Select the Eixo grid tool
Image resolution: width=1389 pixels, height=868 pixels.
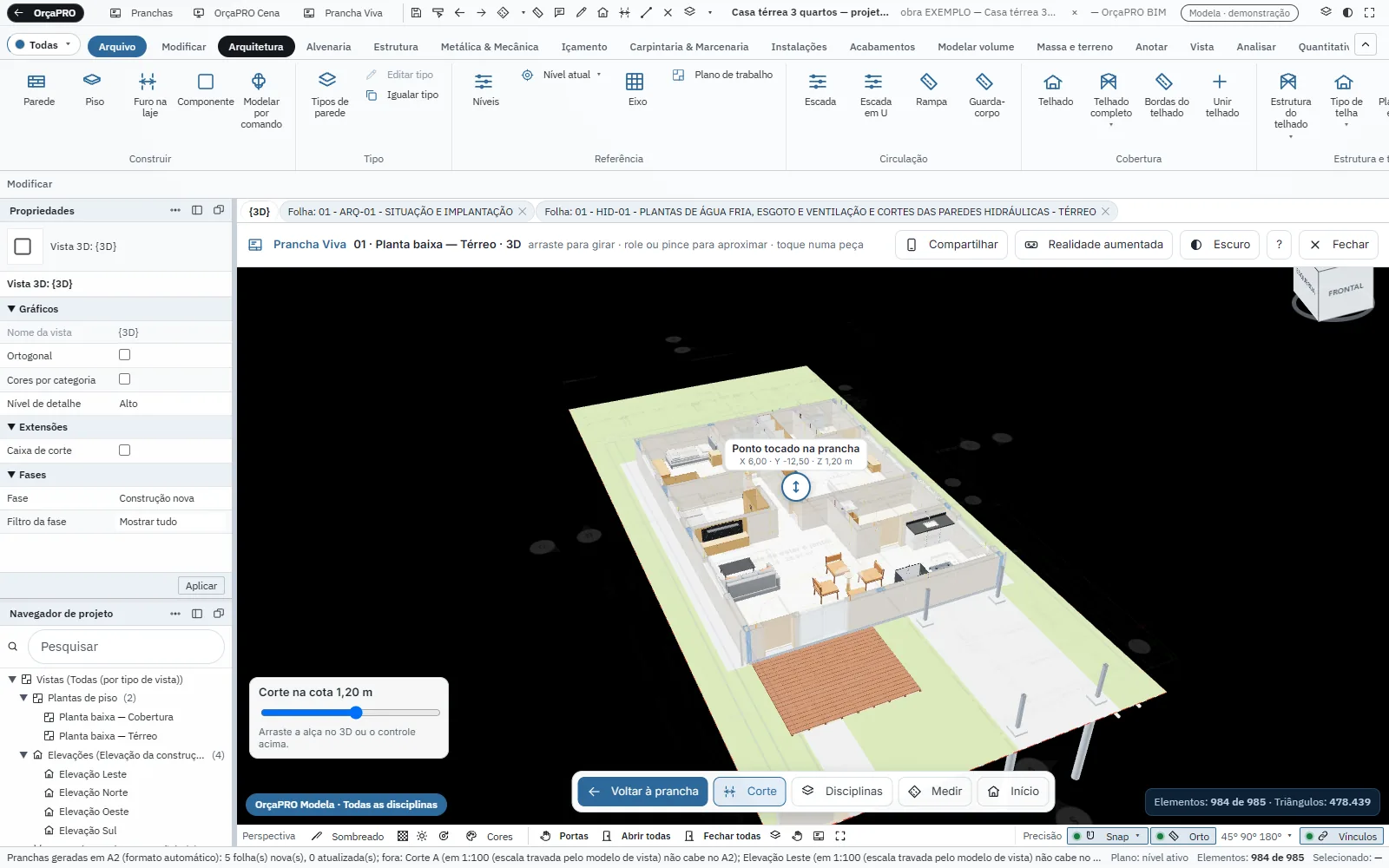coord(636,89)
